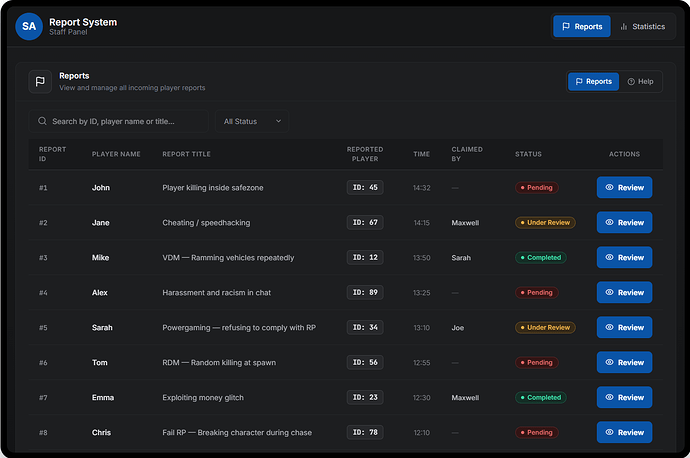Select the Reports tab in top navigation

tap(581, 27)
